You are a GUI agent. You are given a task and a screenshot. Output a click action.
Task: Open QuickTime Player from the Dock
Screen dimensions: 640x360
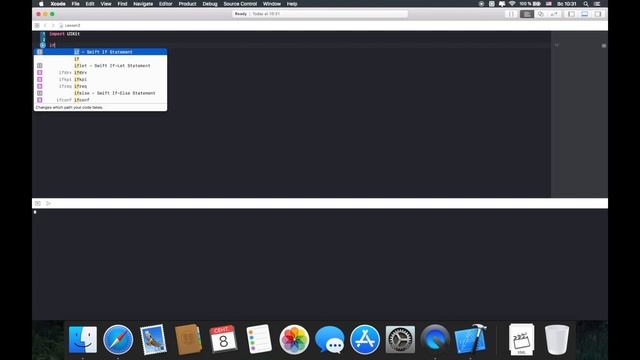[435, 339]
